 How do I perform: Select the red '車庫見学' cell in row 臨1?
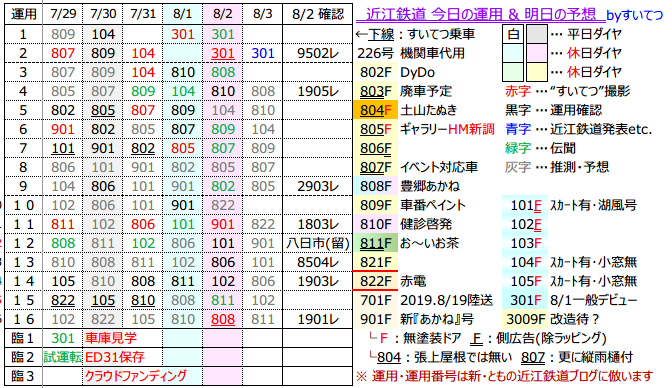coord(111,338)
